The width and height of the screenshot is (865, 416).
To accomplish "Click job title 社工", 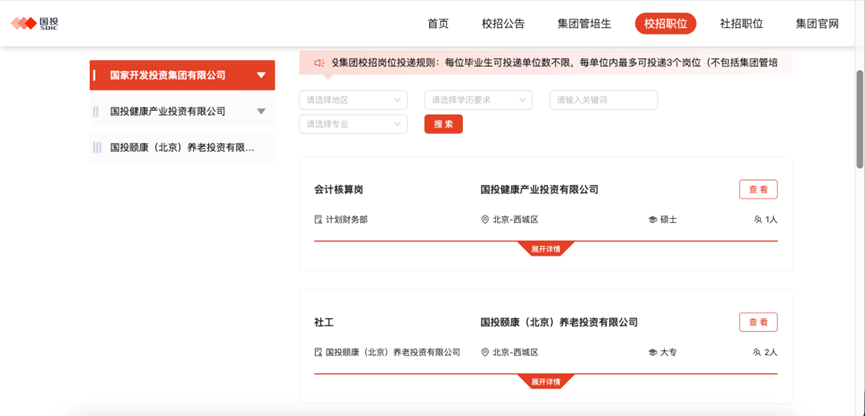I will coord(324,322).
